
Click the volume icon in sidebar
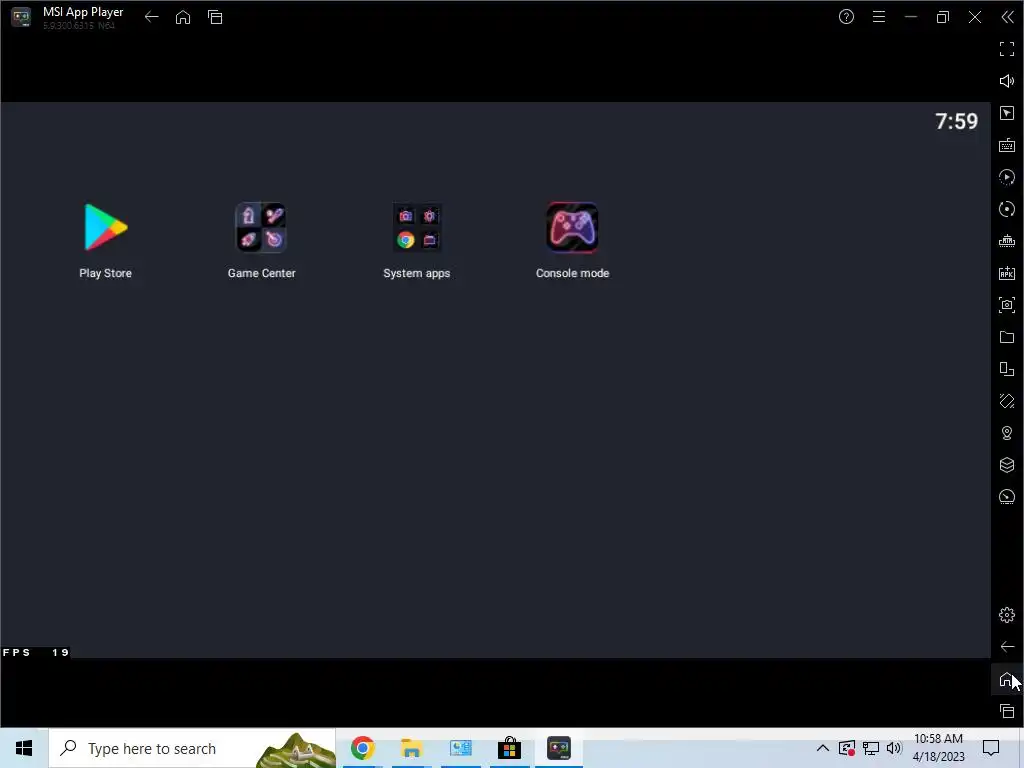tap(1007, 81)
